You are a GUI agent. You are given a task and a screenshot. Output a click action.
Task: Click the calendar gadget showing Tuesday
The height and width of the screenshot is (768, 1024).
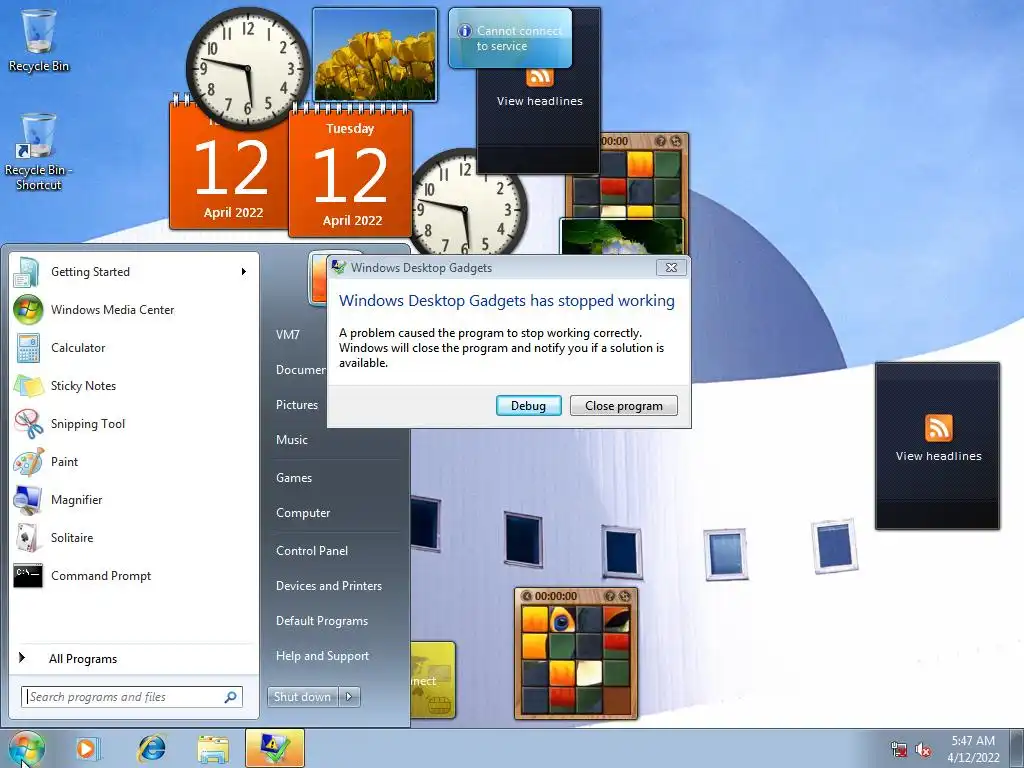point(351,172)
